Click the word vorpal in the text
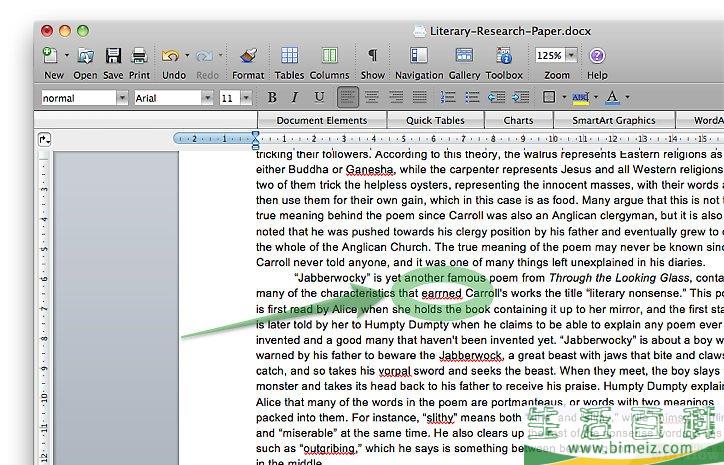The image size is (724, 465). (394, 371)
